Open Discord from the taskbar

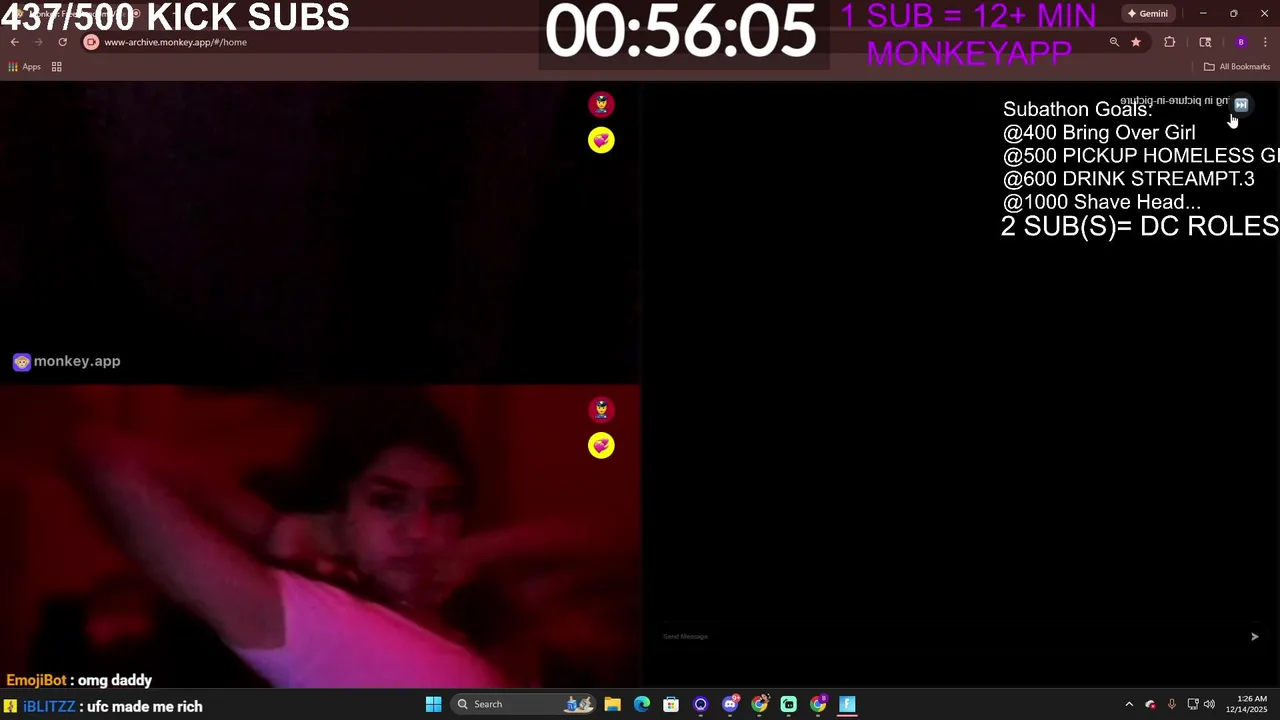click(730, 704)
